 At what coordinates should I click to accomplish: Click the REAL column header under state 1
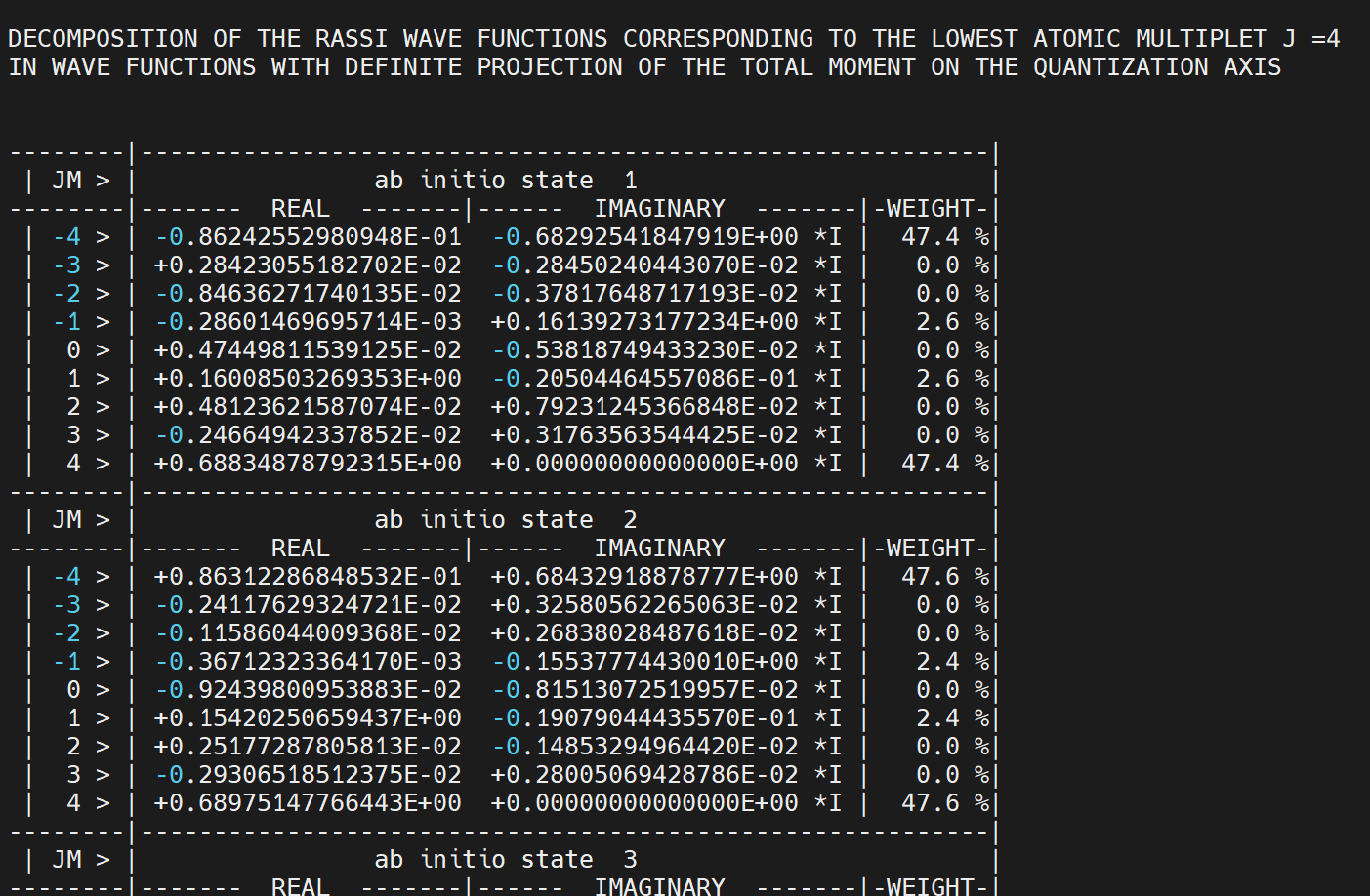(300, 209)
